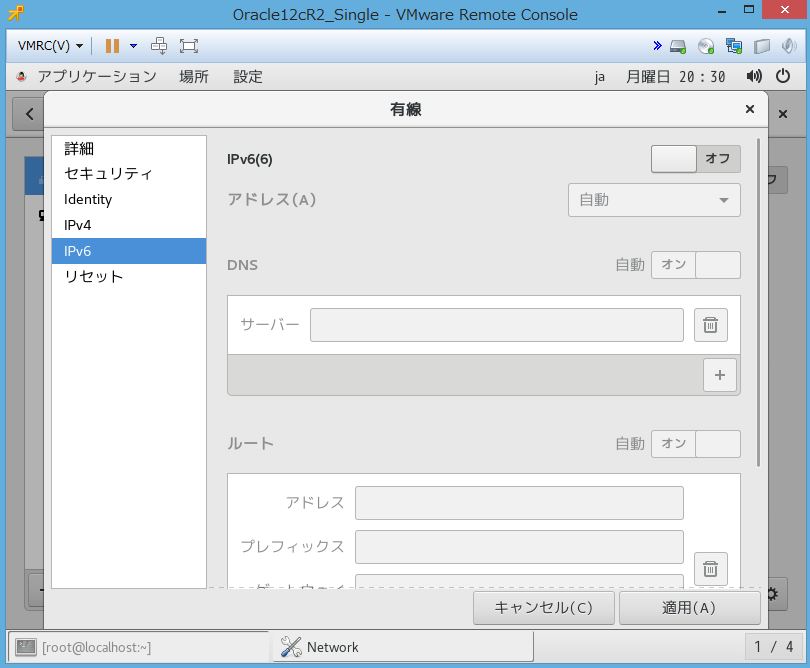
Task: Open the VMRC(V) menu
Action: tap(50, 46)
